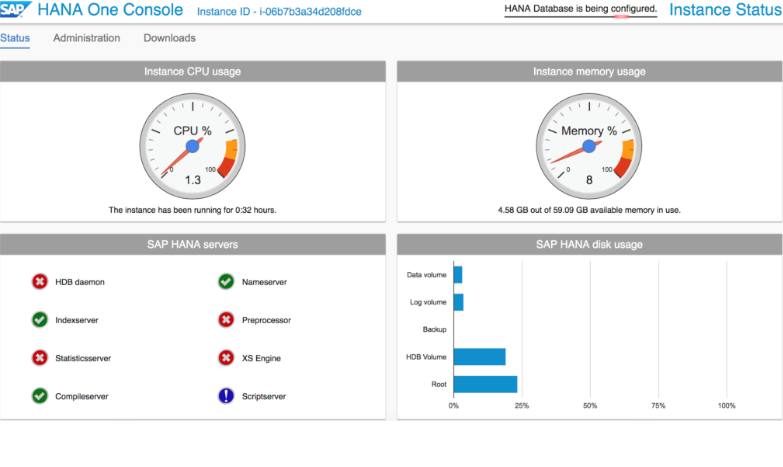This screenshot has width=783, height=467.
Task: Click the 100% axis label on disk chart
Action: 727,406
